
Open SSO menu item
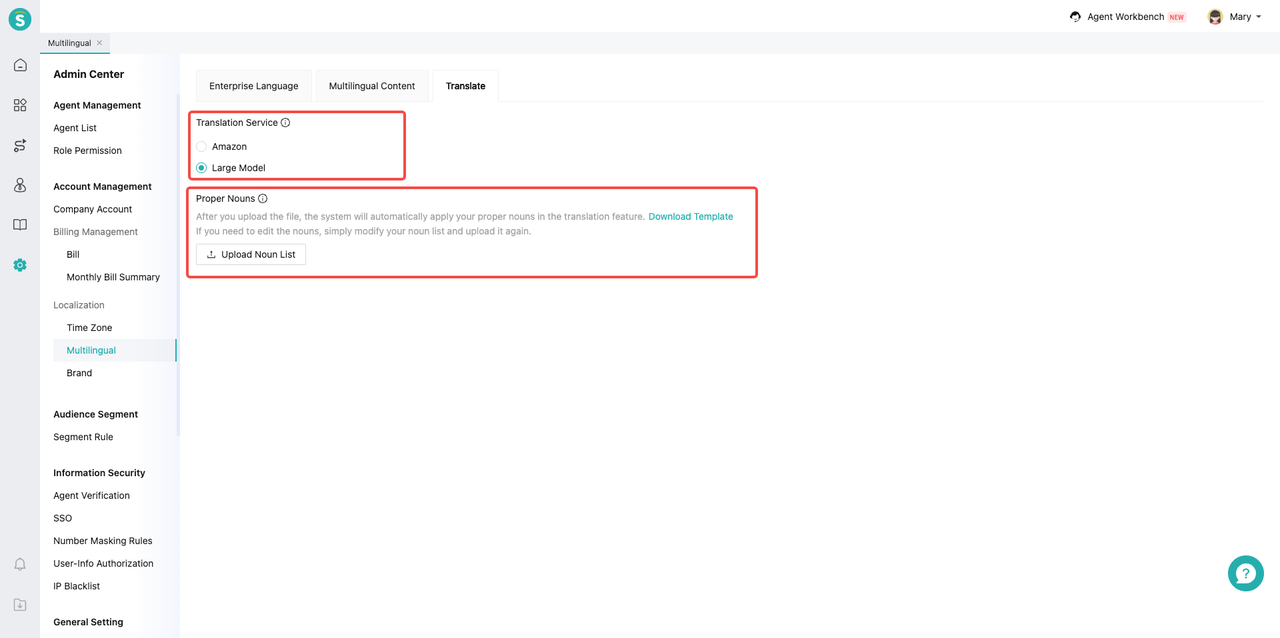point(63,518)
